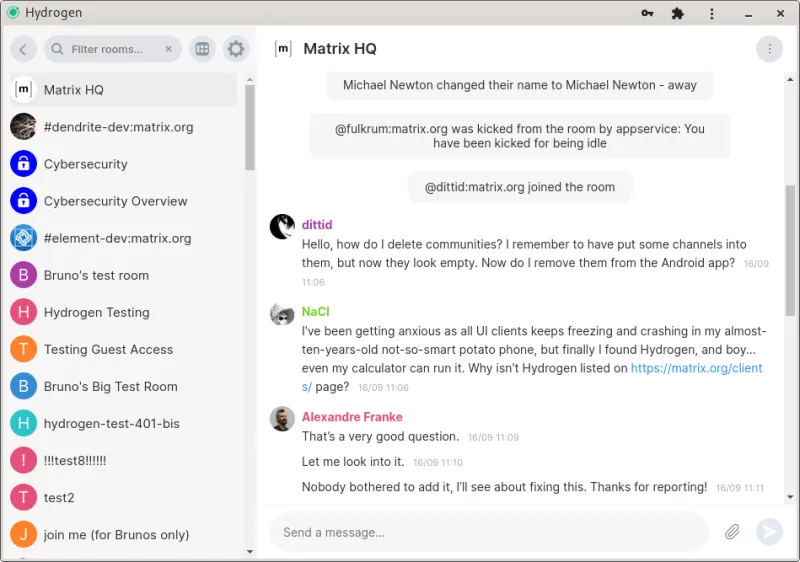Screen dimensions: 800x562
Task: Open Matrix HQ room options menu
Action: click(769, 48)
